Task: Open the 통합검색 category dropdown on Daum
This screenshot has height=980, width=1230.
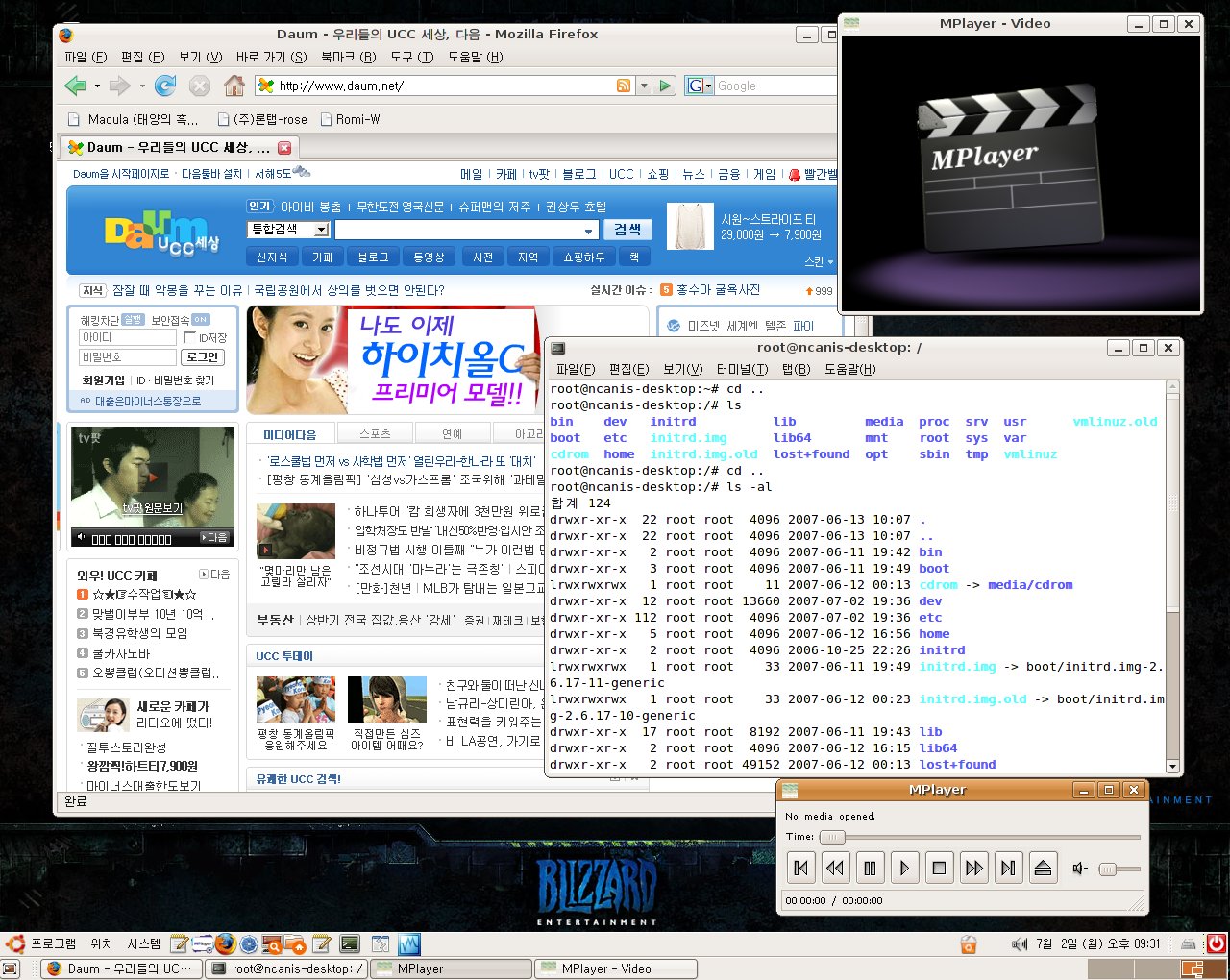Action: click(x=321, y=230)
